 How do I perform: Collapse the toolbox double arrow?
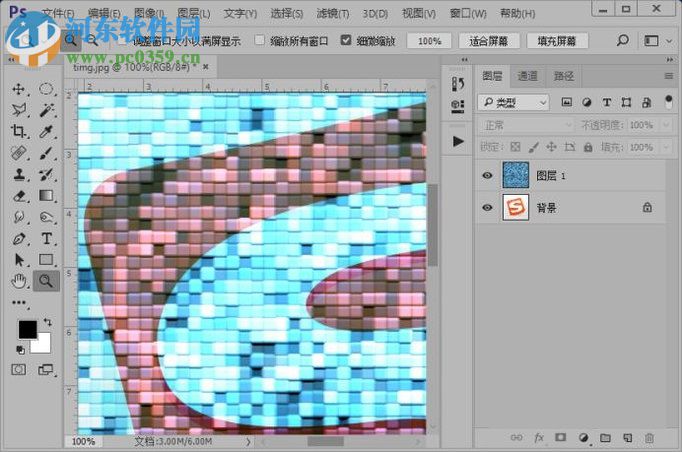click(x=11, y=60)
